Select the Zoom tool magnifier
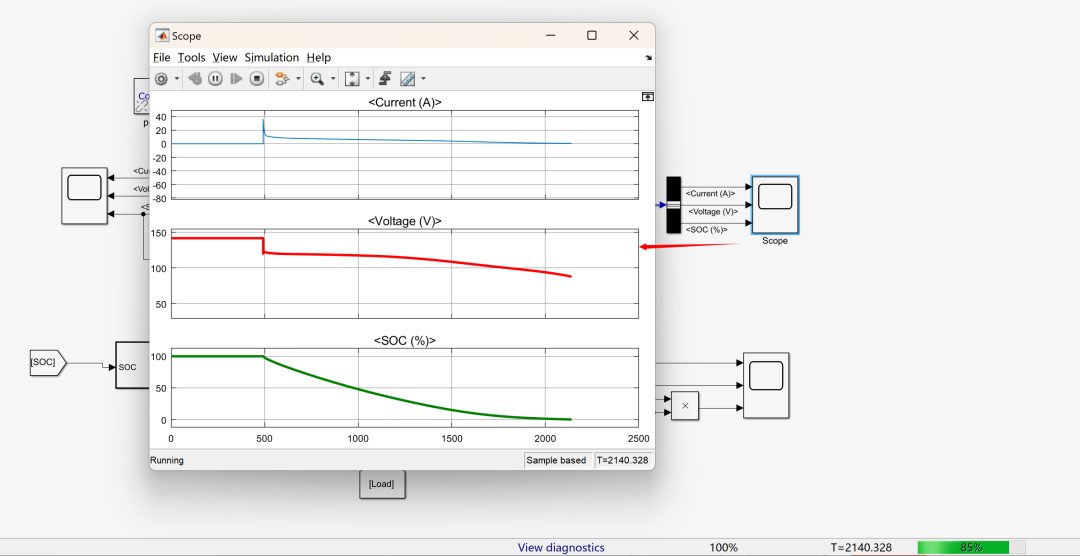This screenshot has height=556, width=1080. click(x=317, y=78)
